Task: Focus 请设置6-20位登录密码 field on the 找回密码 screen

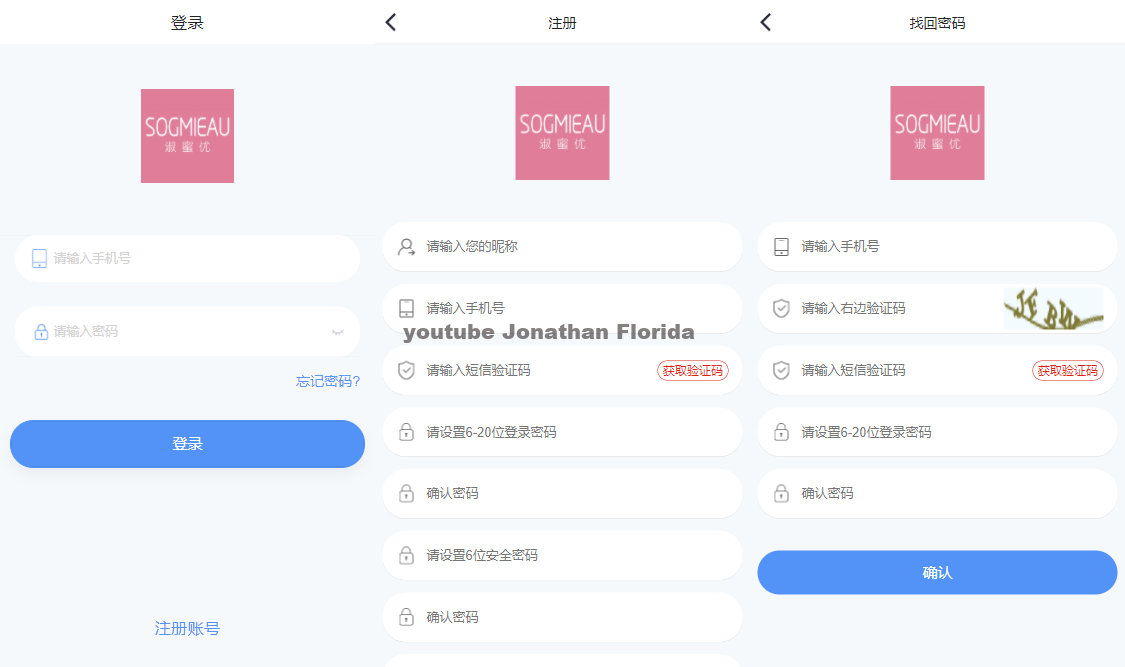Action: pos(937,432)
